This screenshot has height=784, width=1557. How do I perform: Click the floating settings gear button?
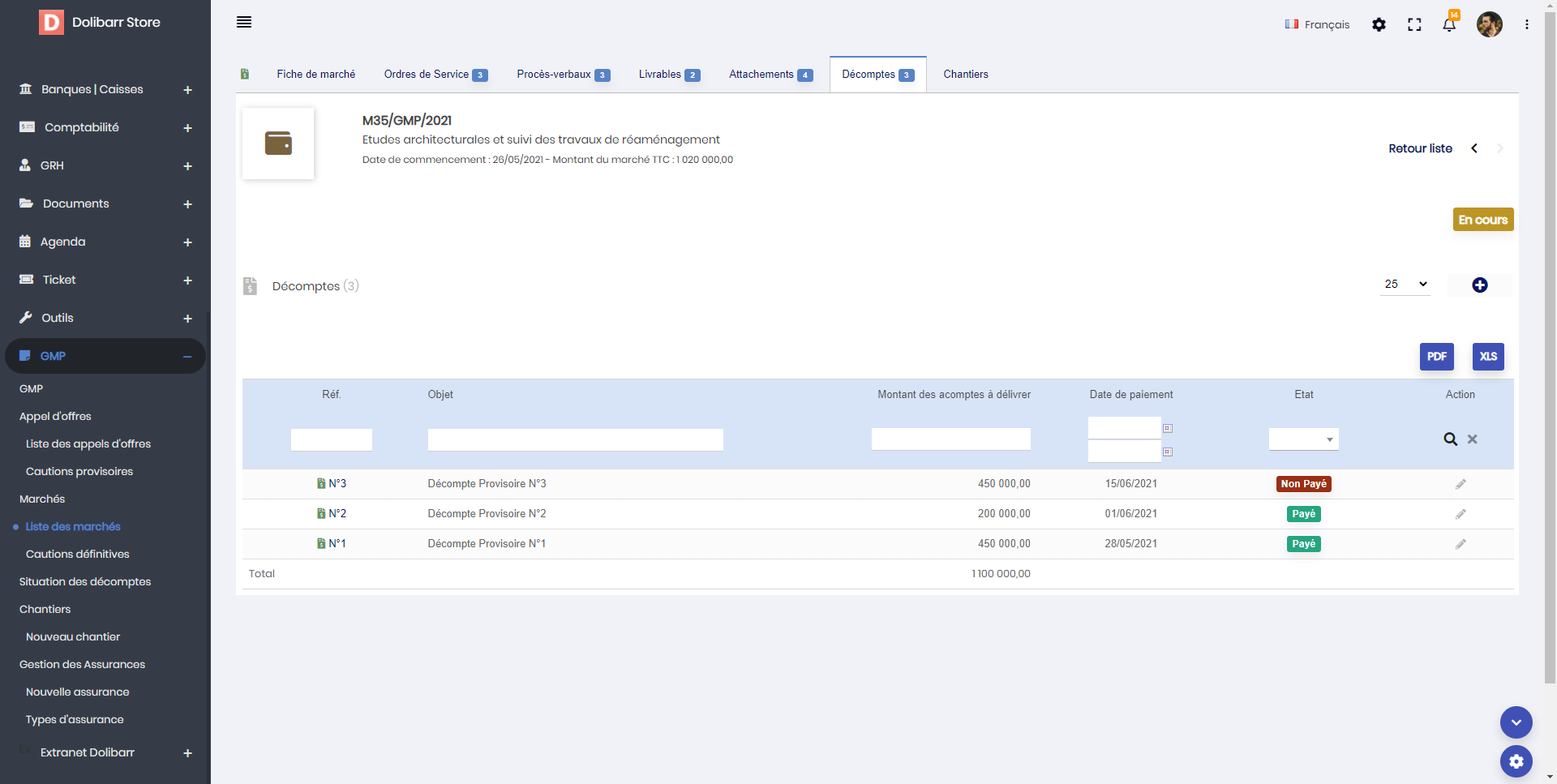pos(1516,761)
